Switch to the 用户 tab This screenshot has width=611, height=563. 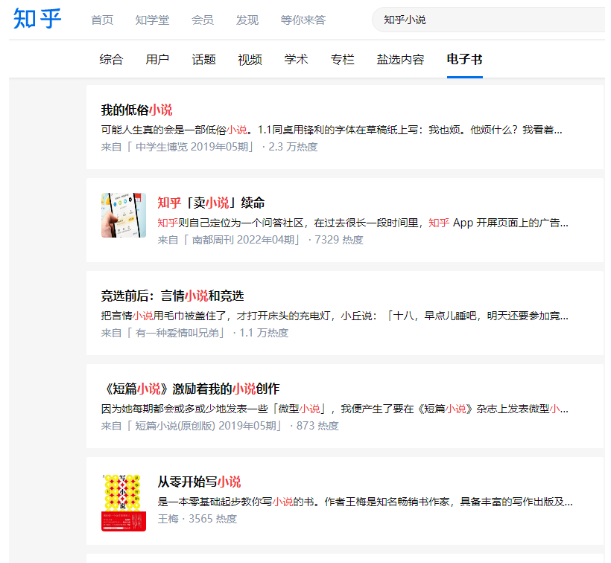158,60
